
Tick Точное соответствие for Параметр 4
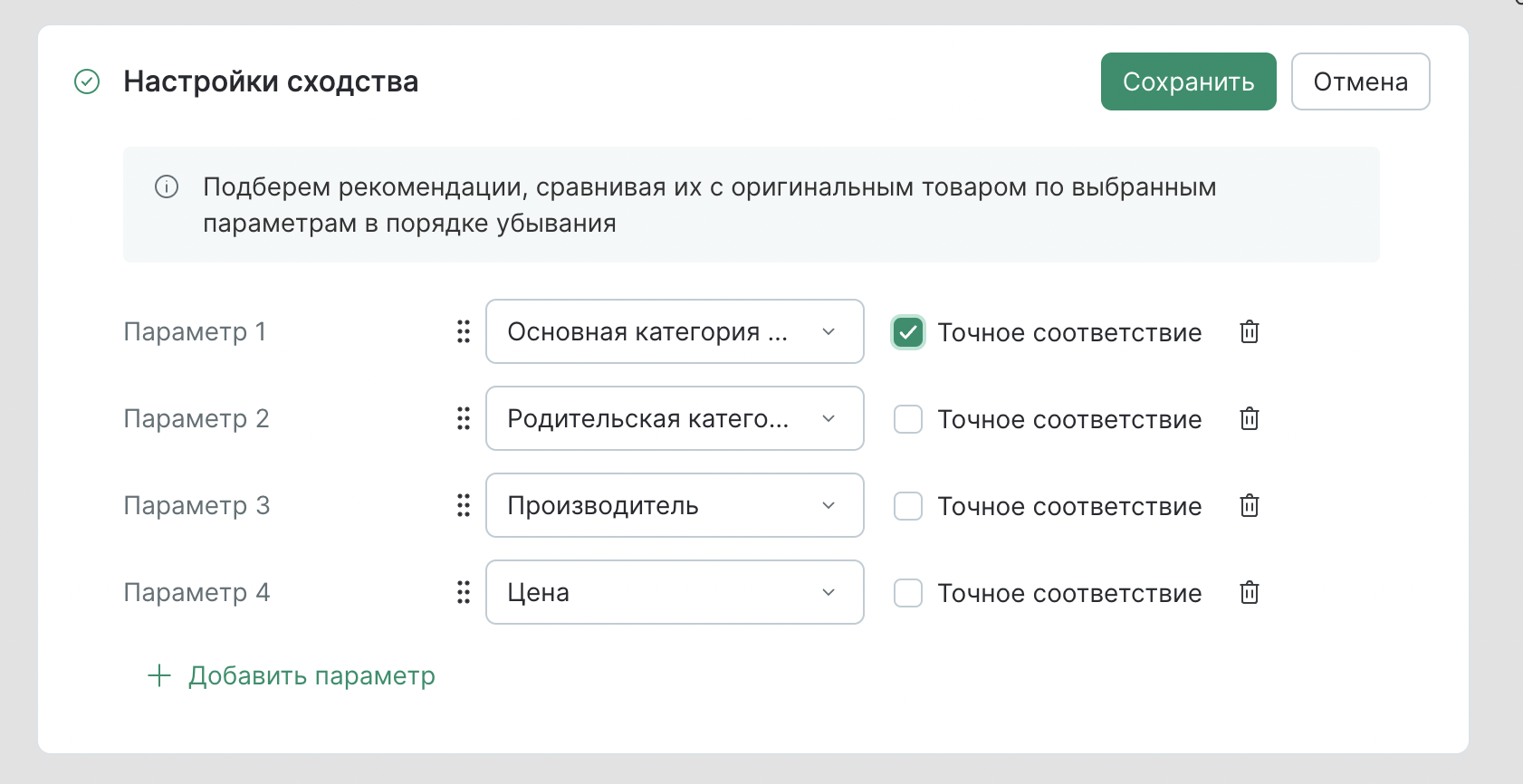(908, 593)
